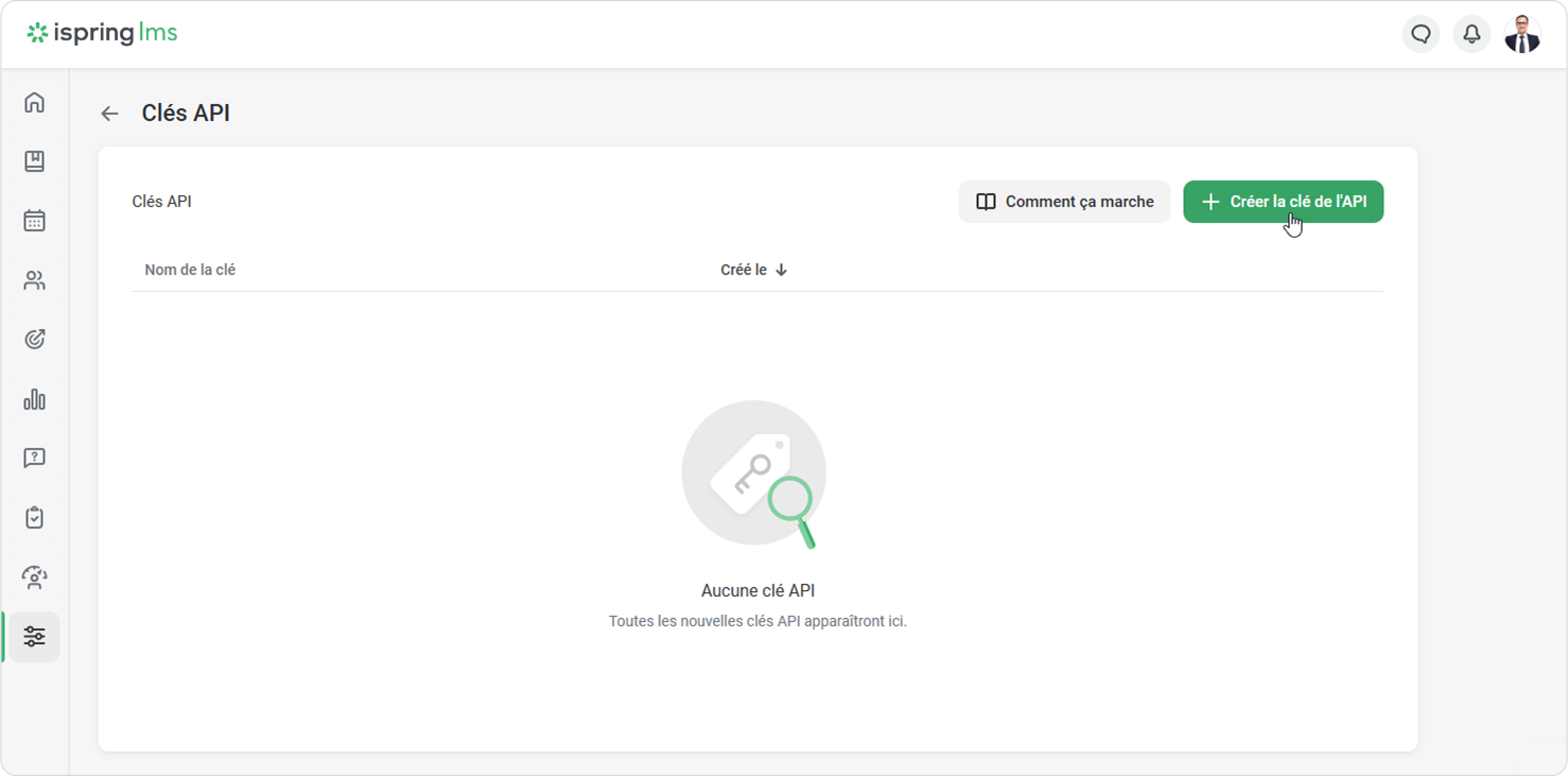Click the Nom de la clé header

coord(190,270)
